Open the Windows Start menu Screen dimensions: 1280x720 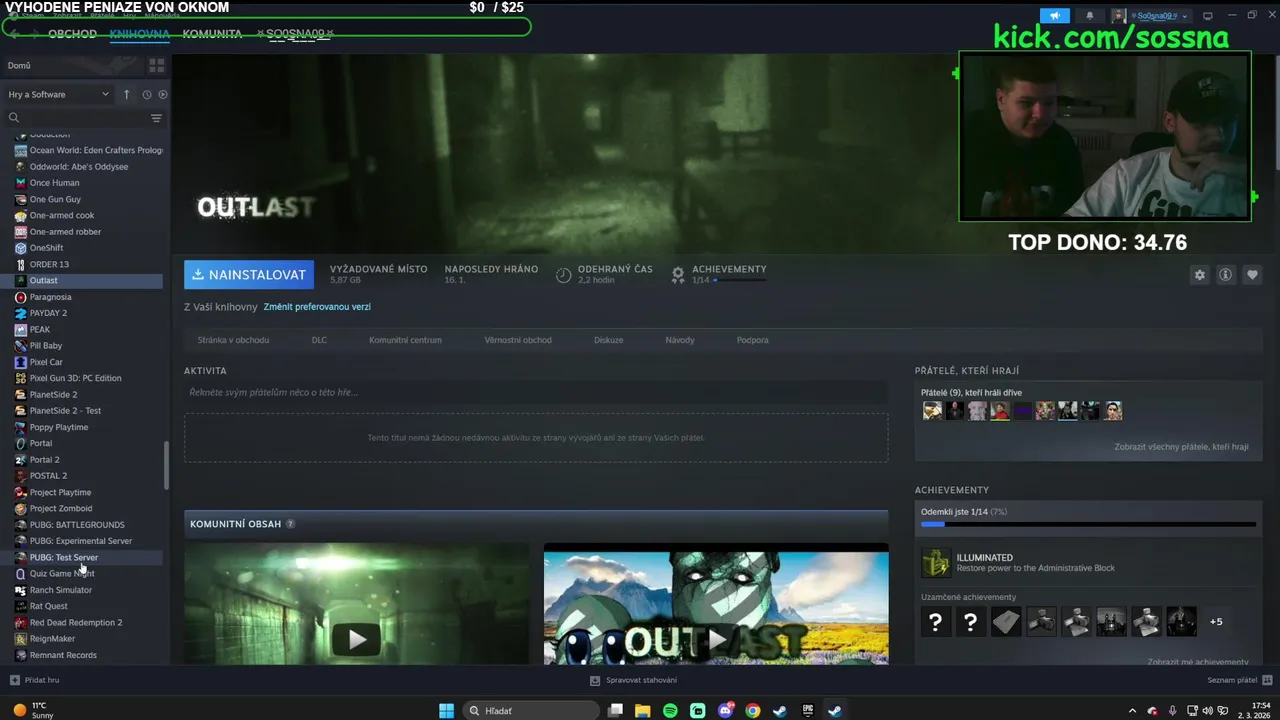pyautogui.click(x=446, y=711)
